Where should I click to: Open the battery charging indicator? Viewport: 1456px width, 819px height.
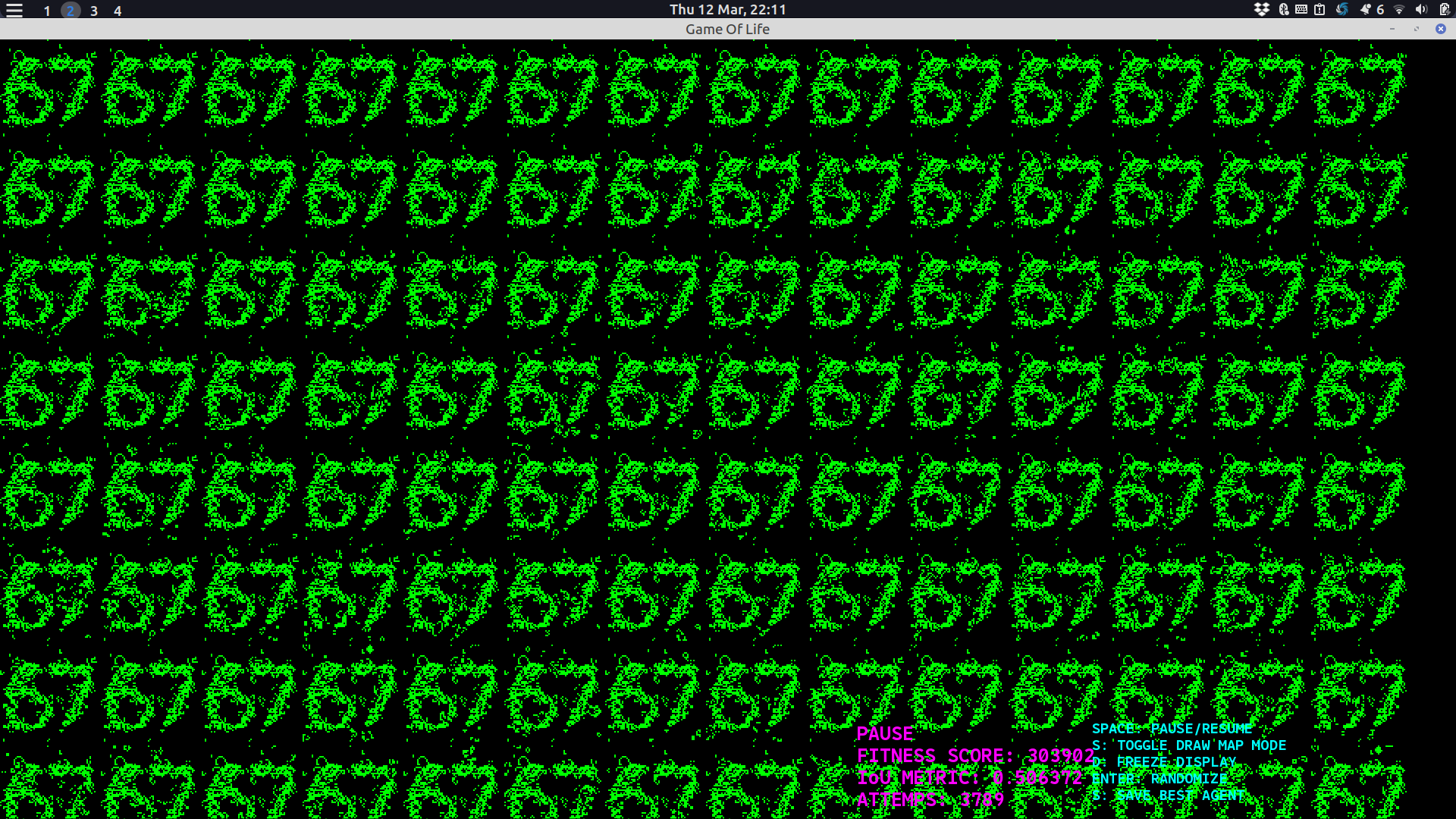(x=1444, y=9)
